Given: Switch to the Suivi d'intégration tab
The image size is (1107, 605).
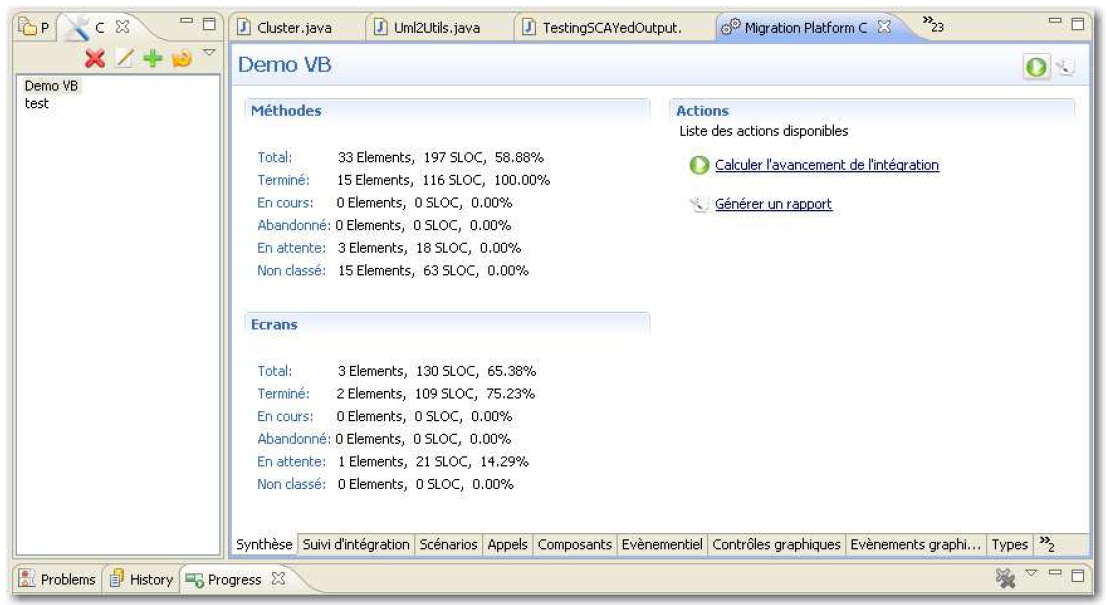Looking at the screenshot, I should point(356,544).
